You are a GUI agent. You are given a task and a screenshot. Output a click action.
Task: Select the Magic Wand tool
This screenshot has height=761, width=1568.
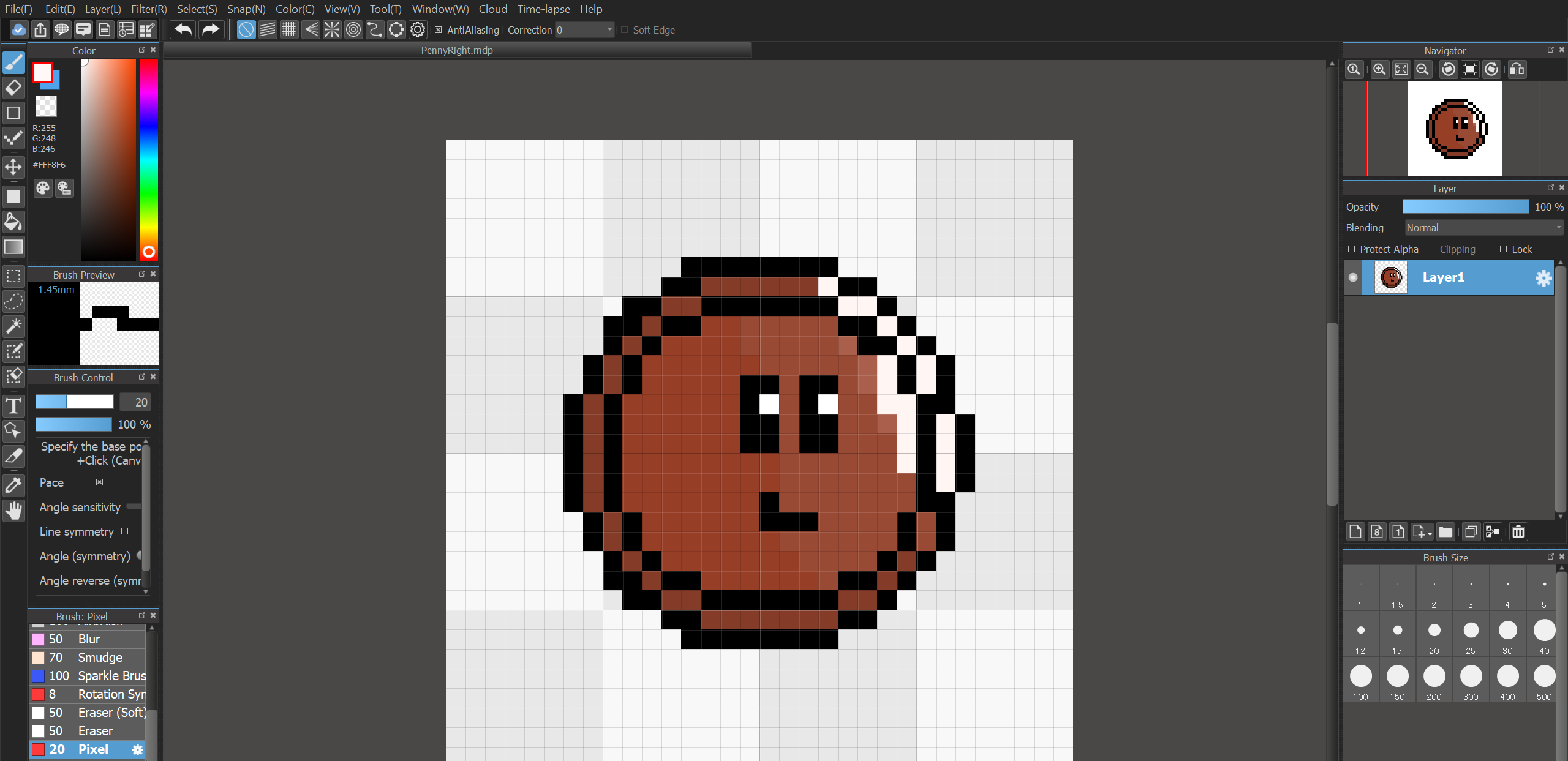[x=13, y=326]
